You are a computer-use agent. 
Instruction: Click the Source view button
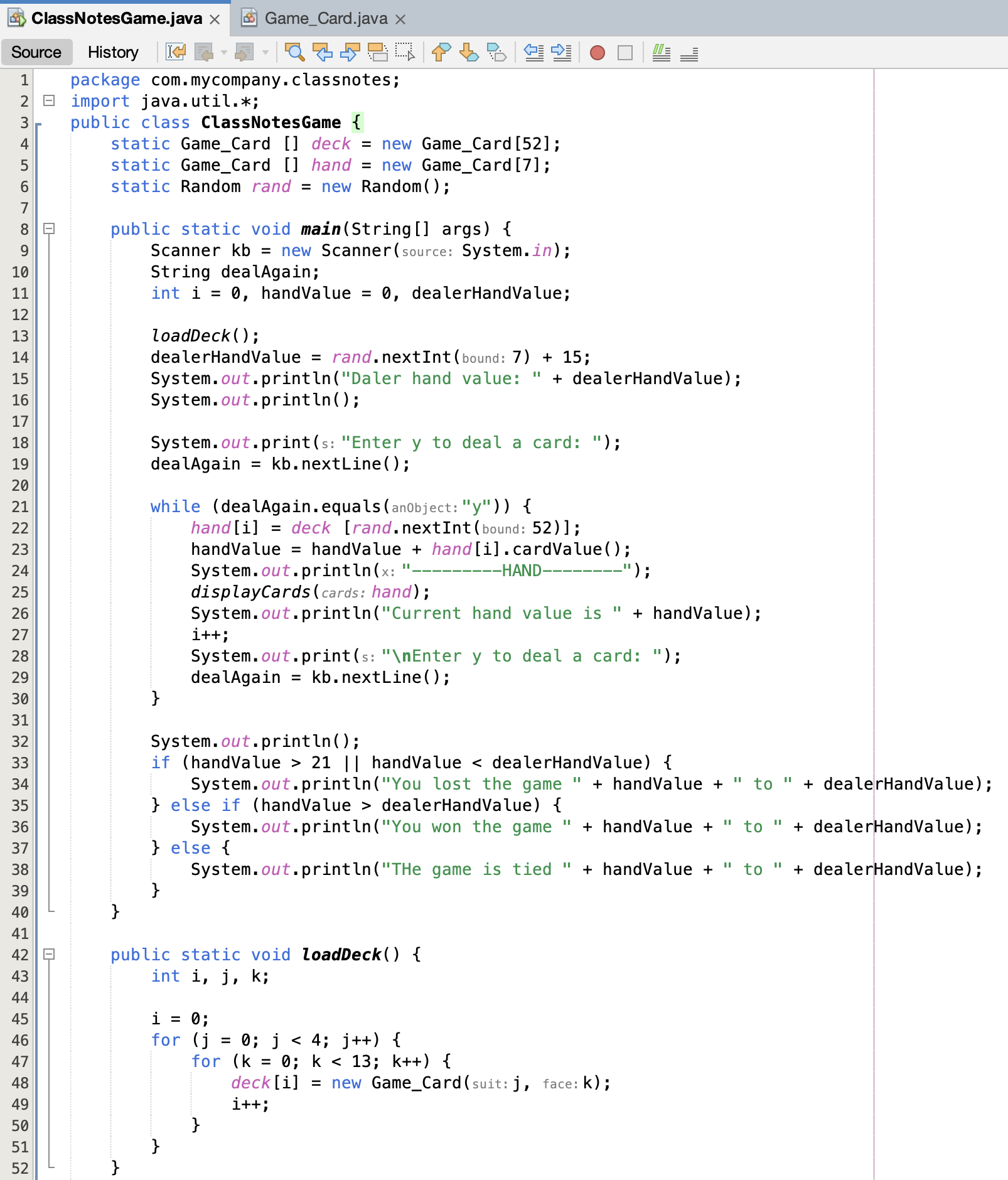coord(36,52)
